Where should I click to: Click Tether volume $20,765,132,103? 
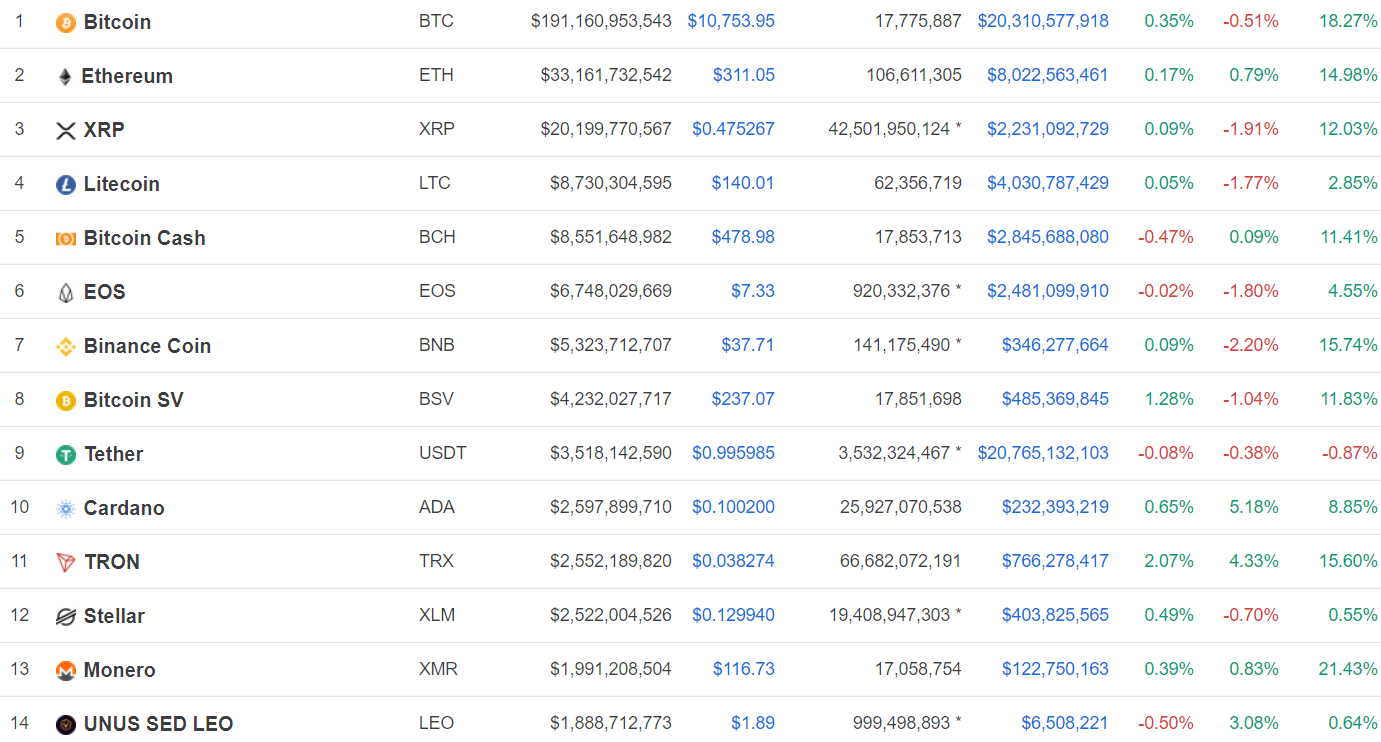tap(1042, 453)
